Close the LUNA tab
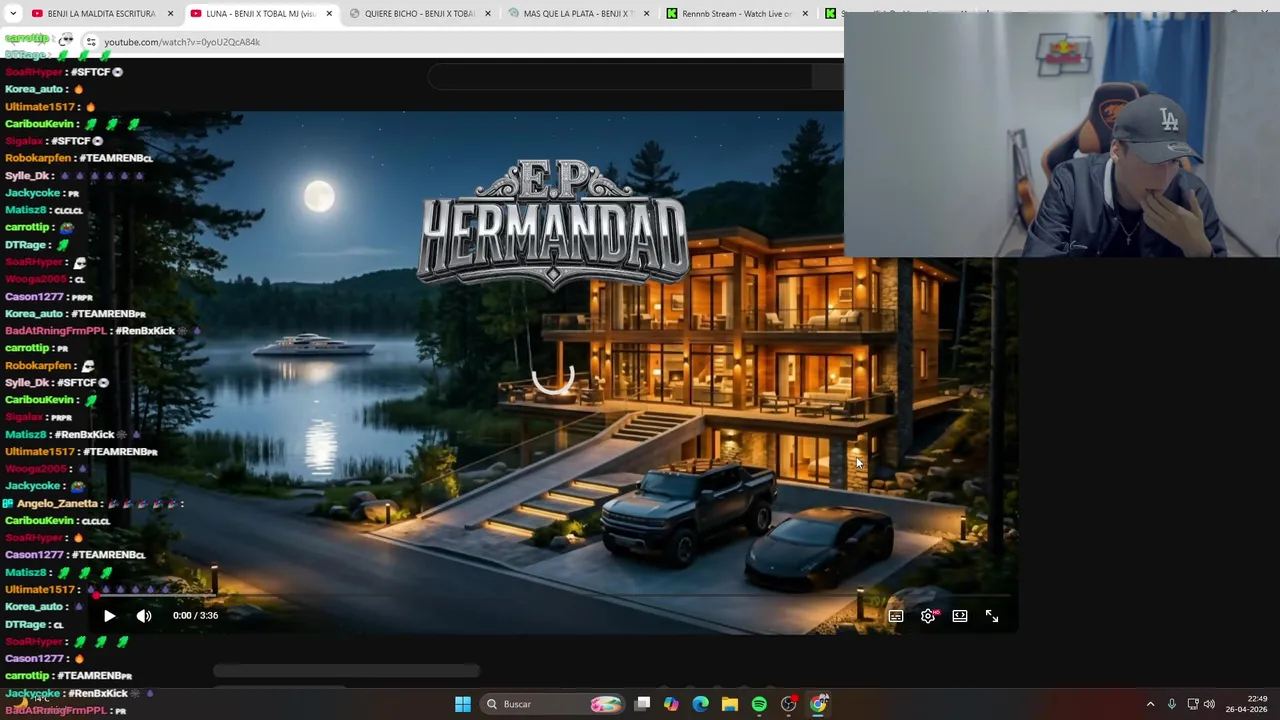The image size is (1280, 720). click(x=329, y=14)
